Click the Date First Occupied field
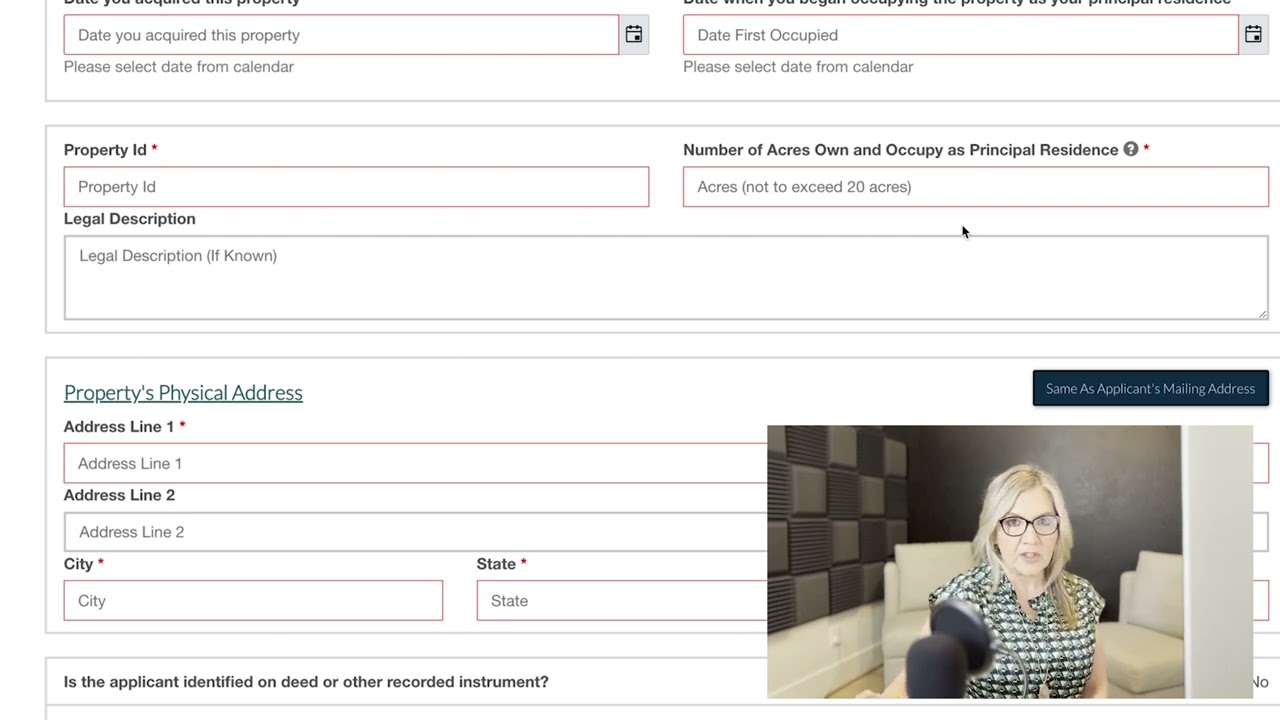This screenshot has height=720, width=1280. (961, 35)
